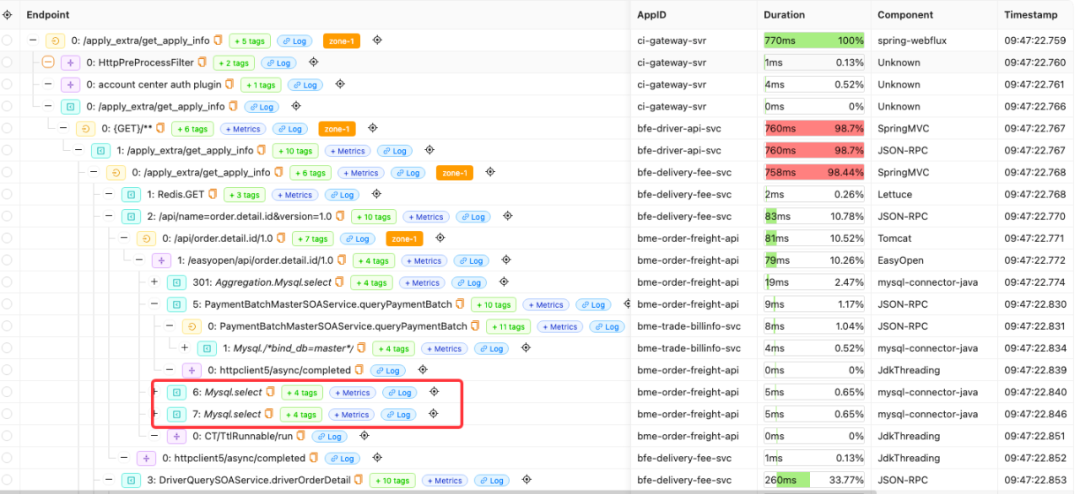
Task: Click the crosshair icon on account center auth plugin row
Action: (x=340, y=84)
